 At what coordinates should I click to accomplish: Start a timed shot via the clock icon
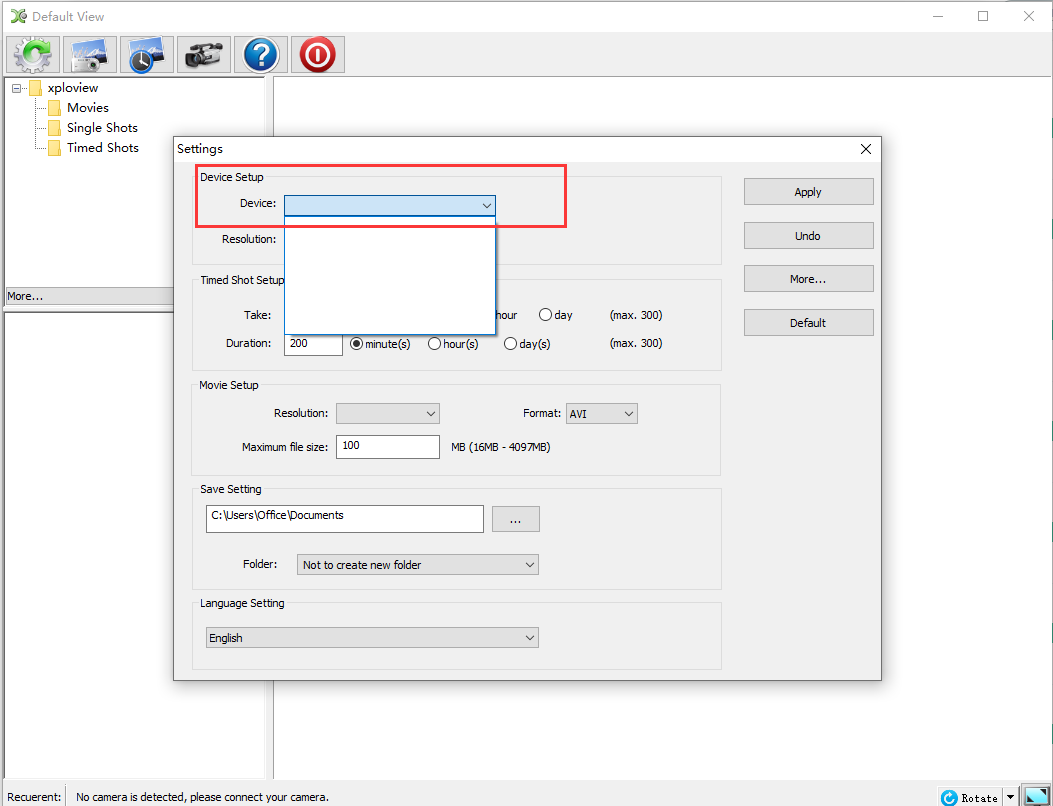[146, 54]
